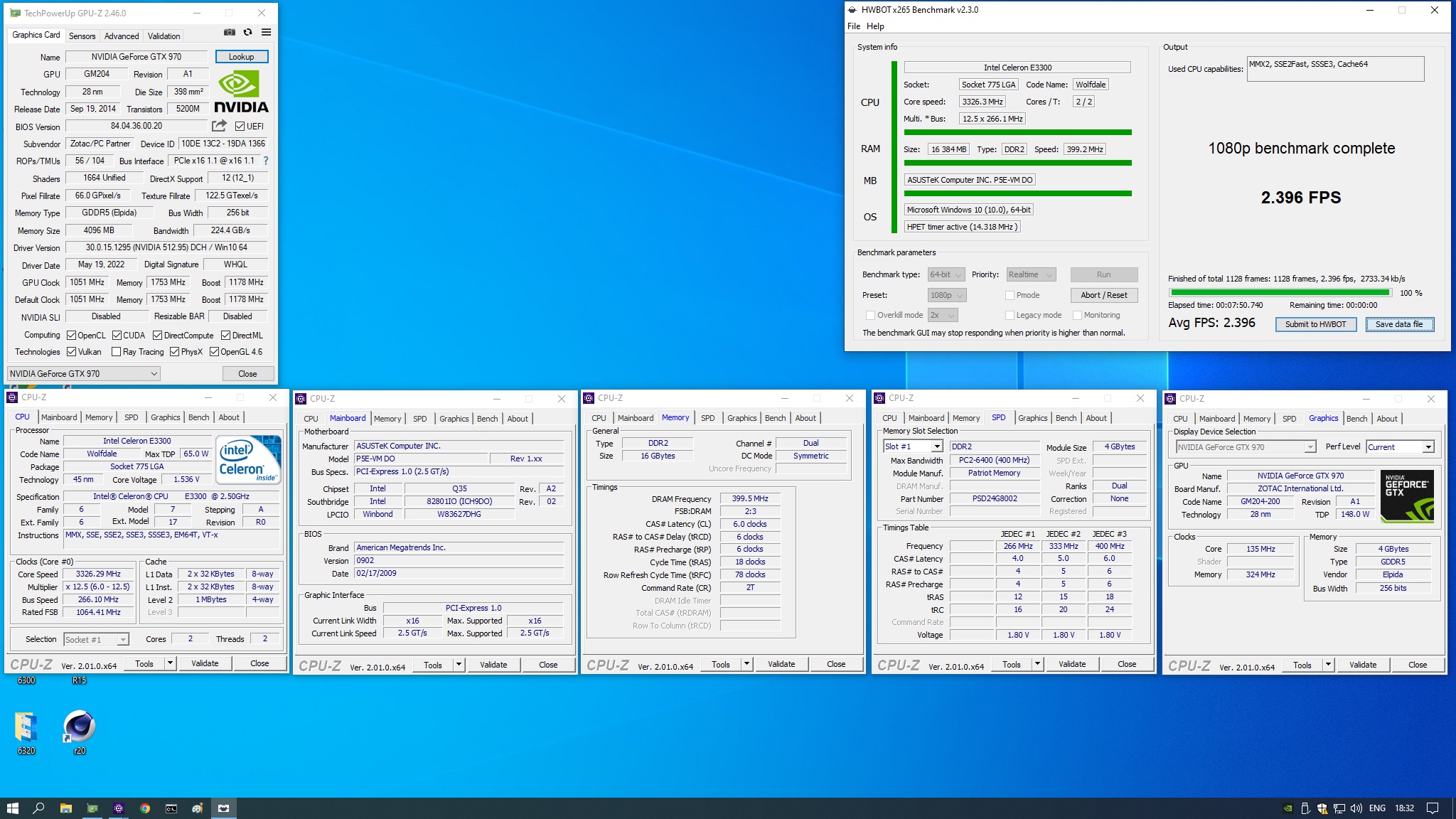Open File Explorer from the taskbar
Image resolution: width=1456 pixels, height=819 pixels.
(x=65, y=808)
